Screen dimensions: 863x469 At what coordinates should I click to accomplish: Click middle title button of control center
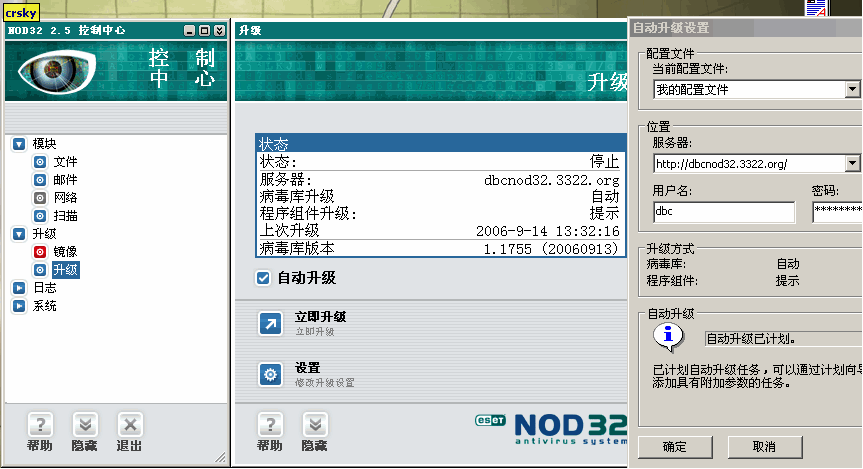pyautogui.click(x=204, y=31)
